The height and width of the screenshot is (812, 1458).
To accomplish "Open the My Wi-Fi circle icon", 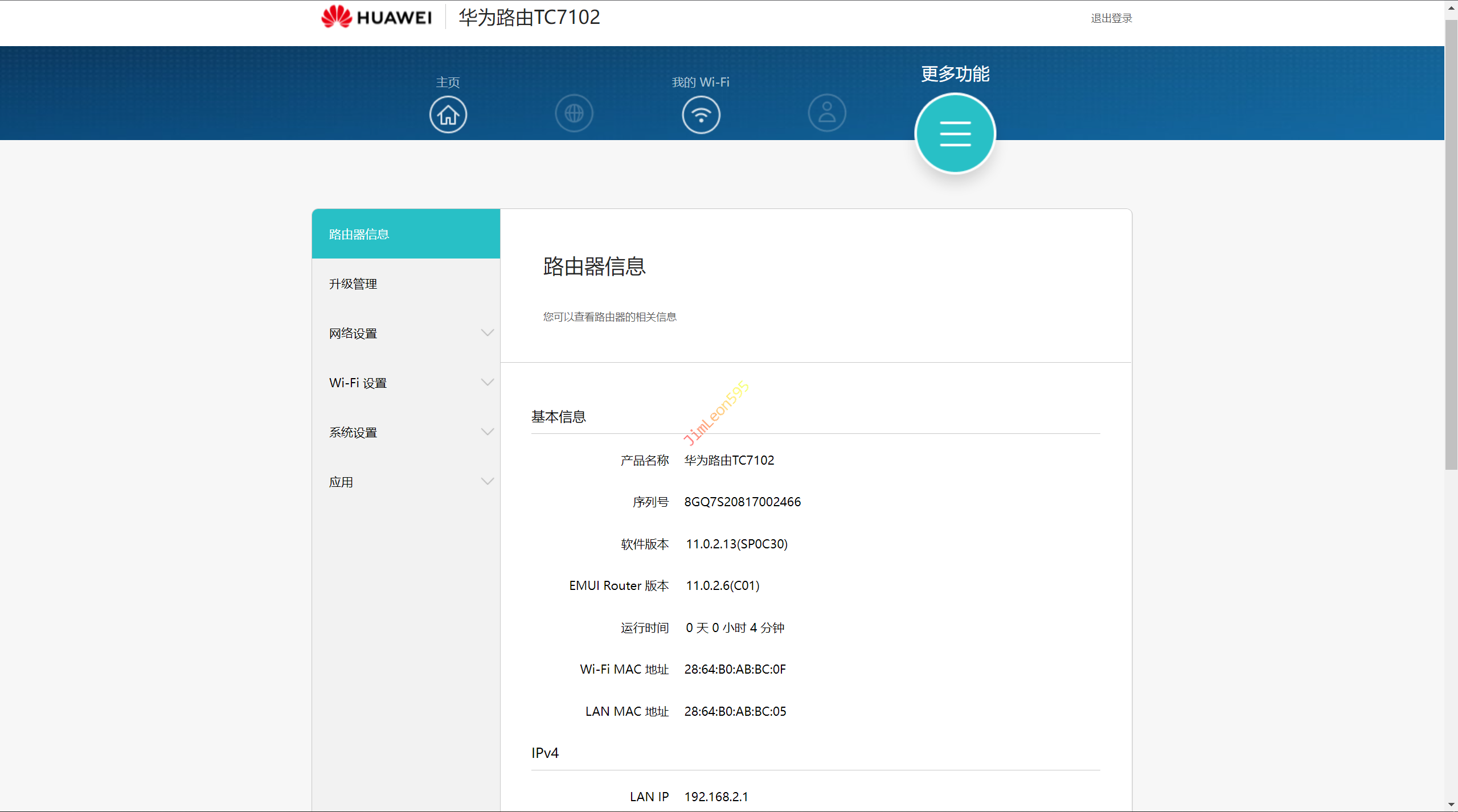I will (701, 114).
